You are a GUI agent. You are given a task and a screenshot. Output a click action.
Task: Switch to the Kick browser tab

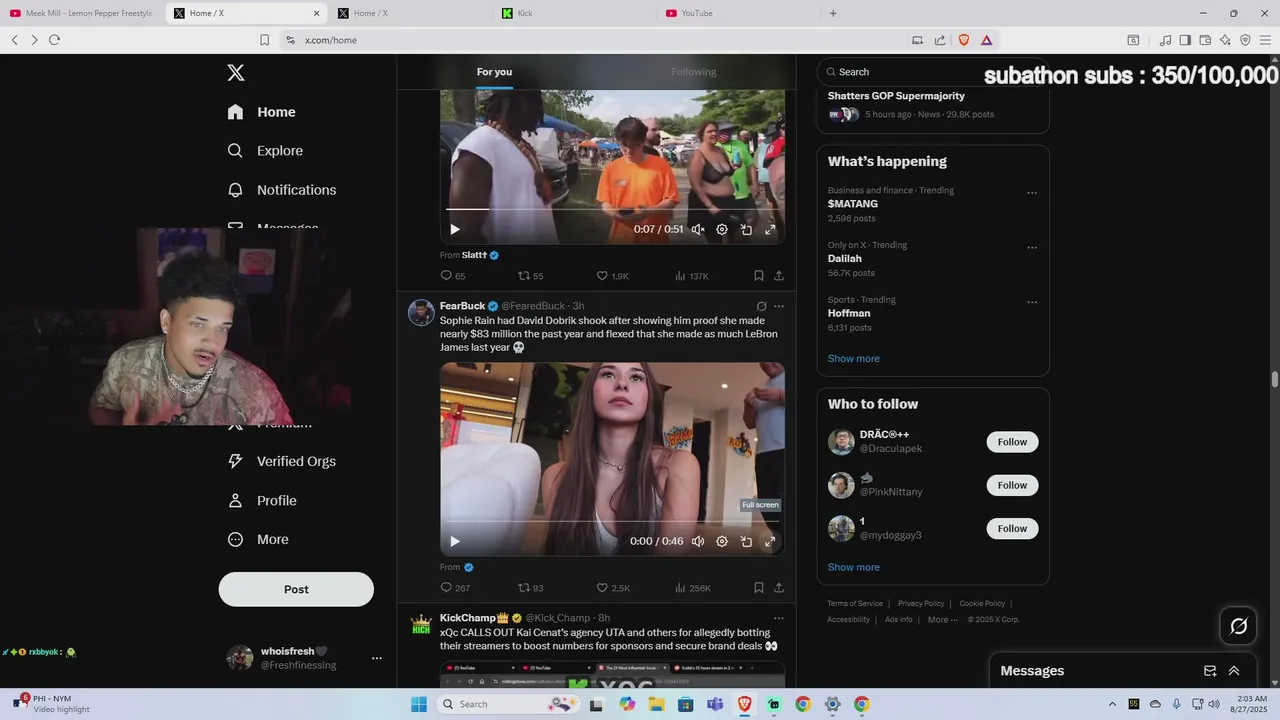(x=573, y=13)
